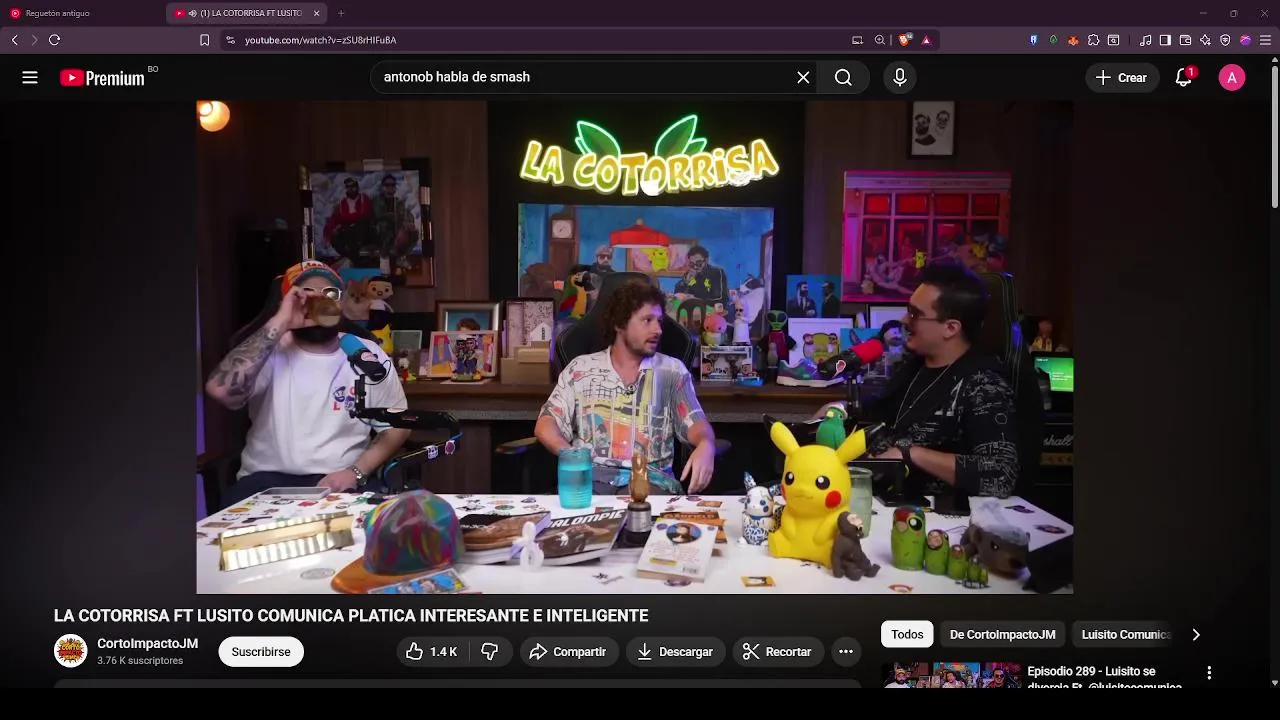Start voice search with the microphone
The height and width of the screenshot is (720, 1280).
[x=900, y=77]
